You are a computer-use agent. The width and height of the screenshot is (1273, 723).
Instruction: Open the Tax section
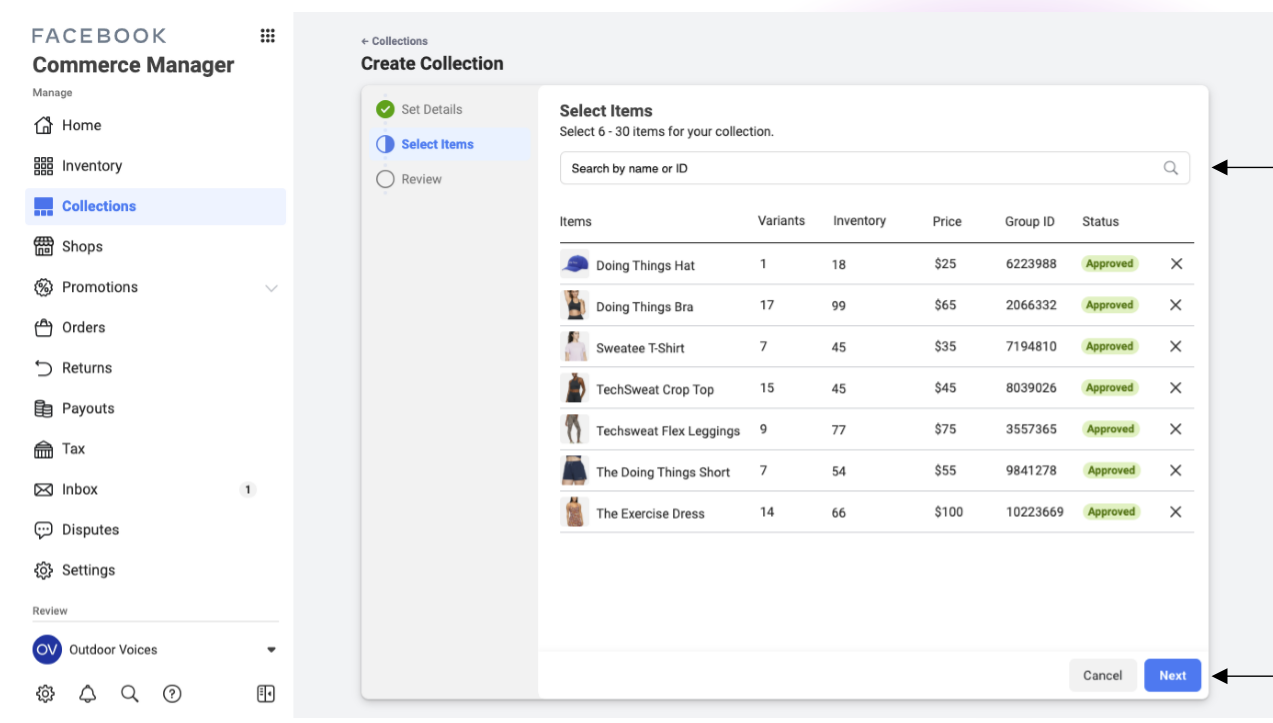75,448
